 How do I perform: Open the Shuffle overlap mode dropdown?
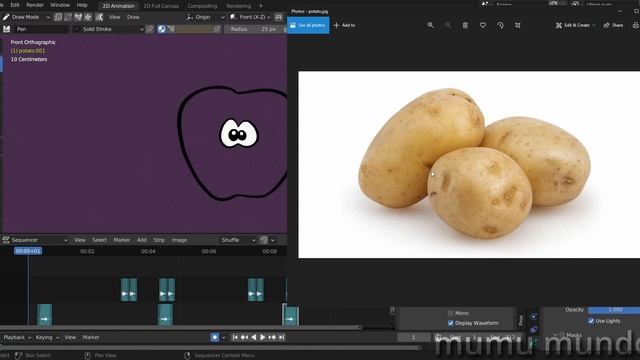coord(237,240)
